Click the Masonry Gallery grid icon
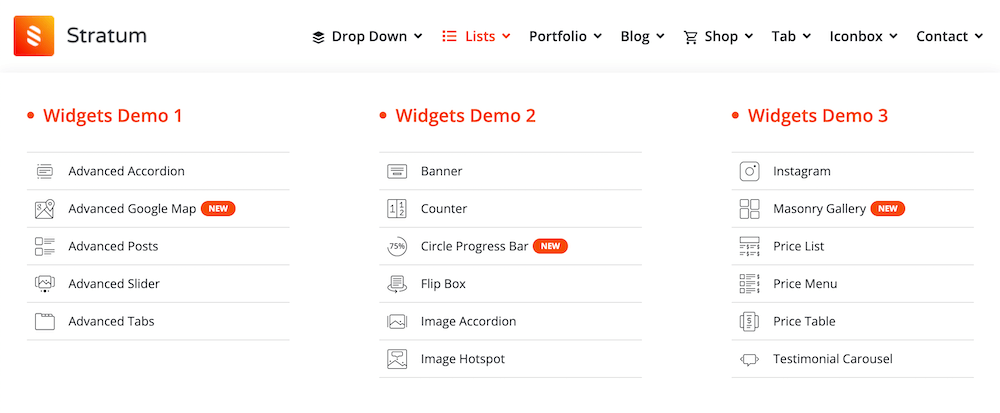 [749, 208]
